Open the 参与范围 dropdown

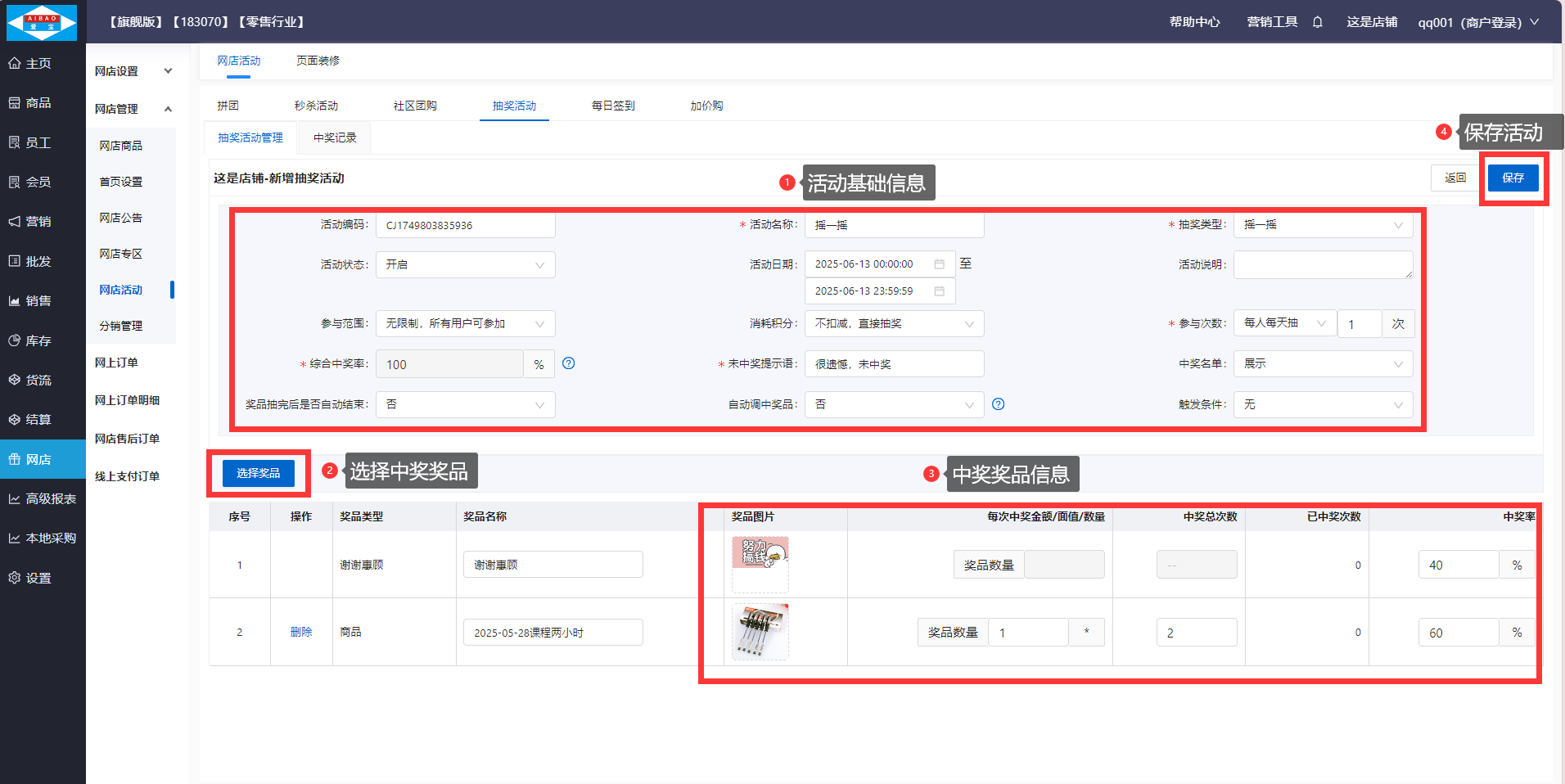(465, 324)
